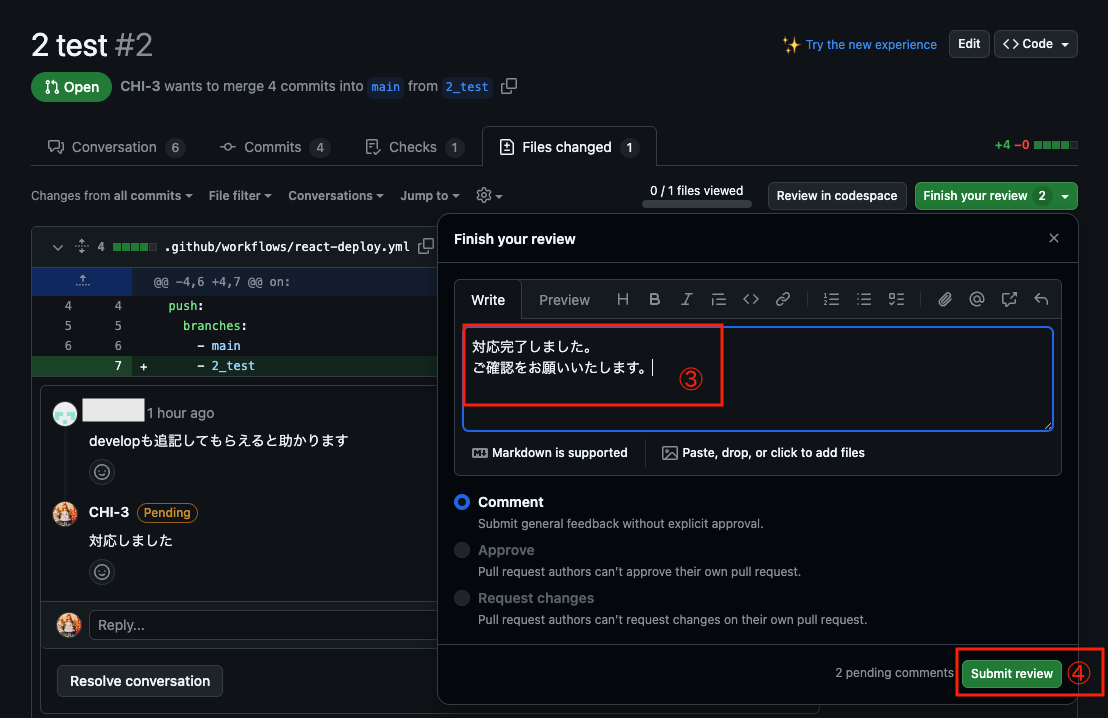
Task: Select the Request changes radio option
Action: click(462, 598)
